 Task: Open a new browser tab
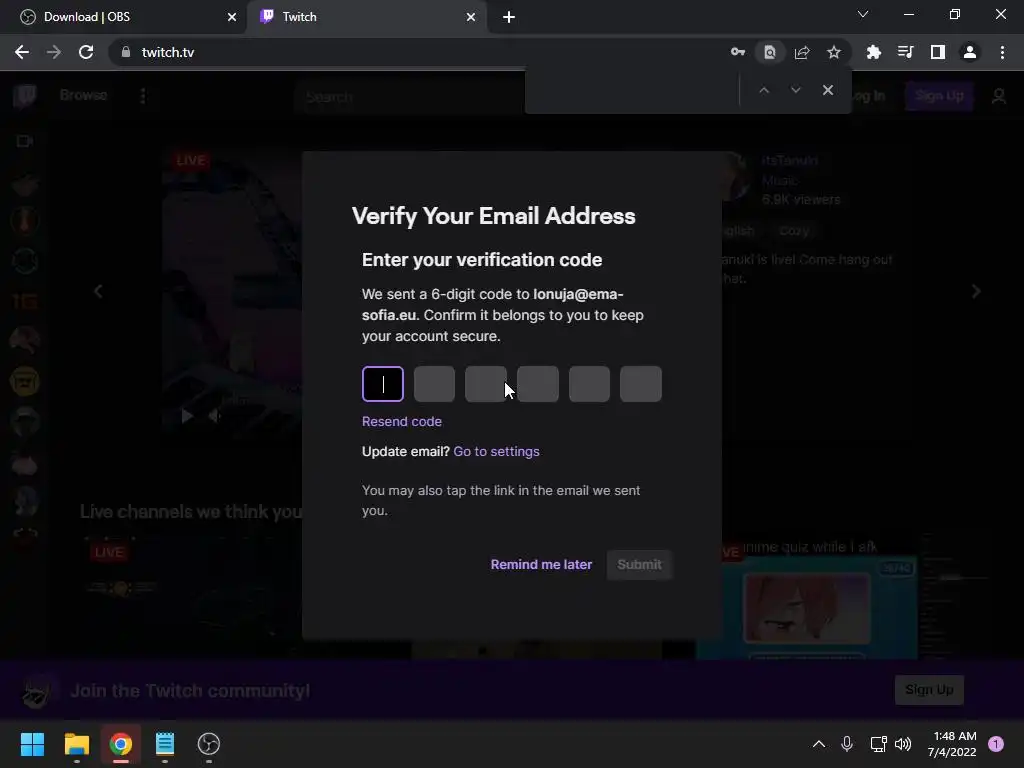pyautogui.click(x=509, y=17)
